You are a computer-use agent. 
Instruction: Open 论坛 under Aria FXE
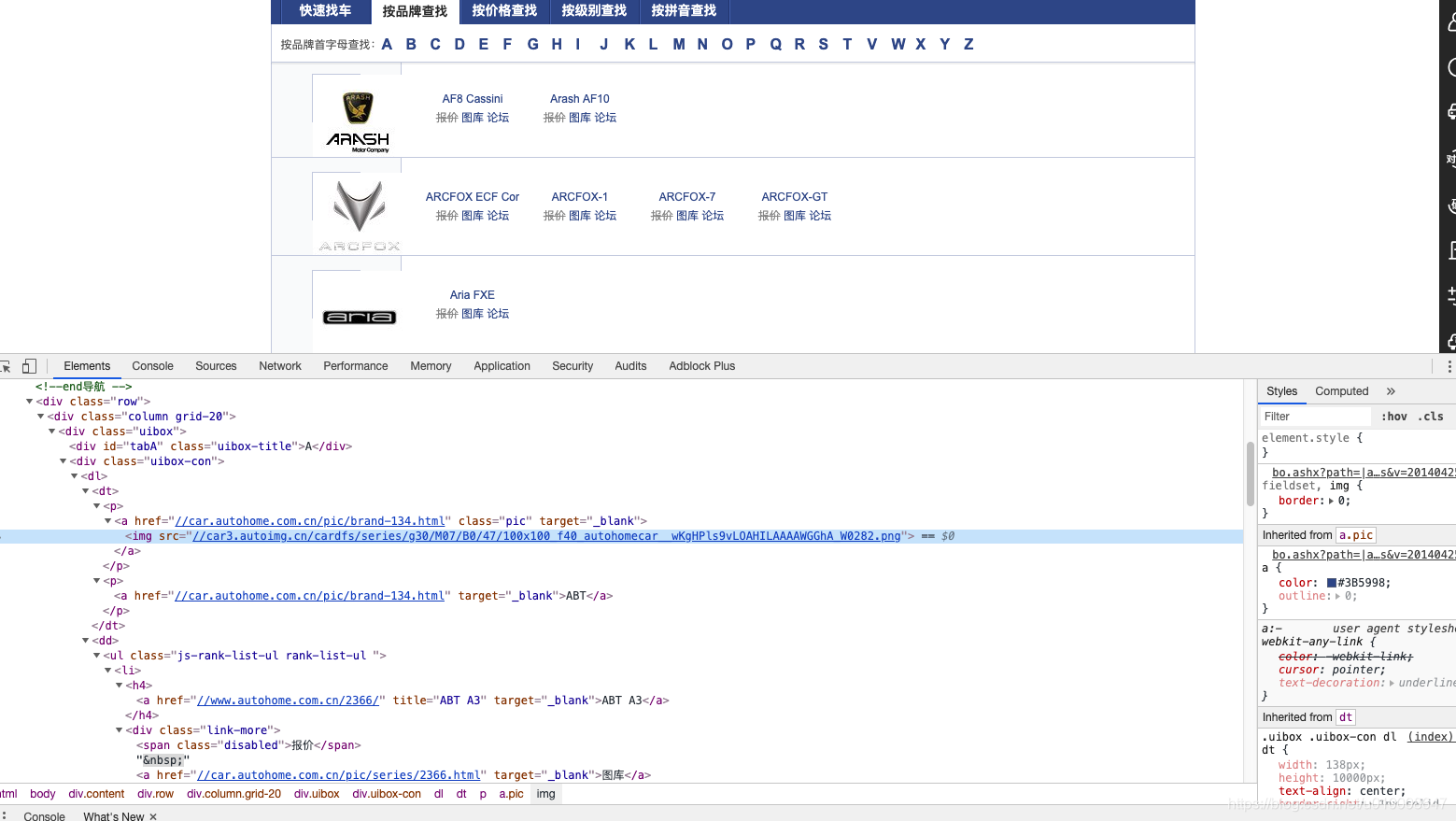coord(498,314)
